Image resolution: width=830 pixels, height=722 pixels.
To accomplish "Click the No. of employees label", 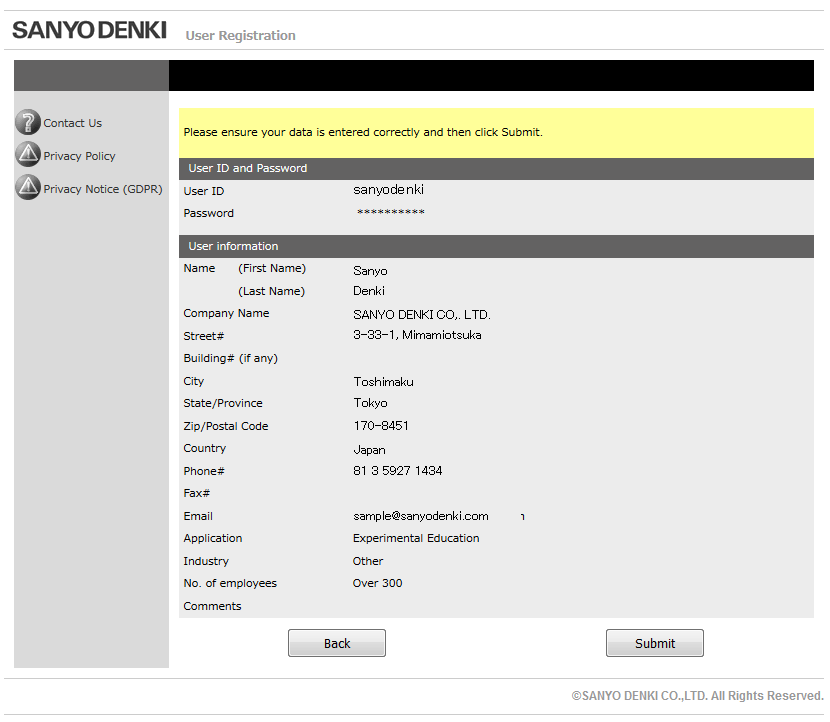I will [230, 583].
